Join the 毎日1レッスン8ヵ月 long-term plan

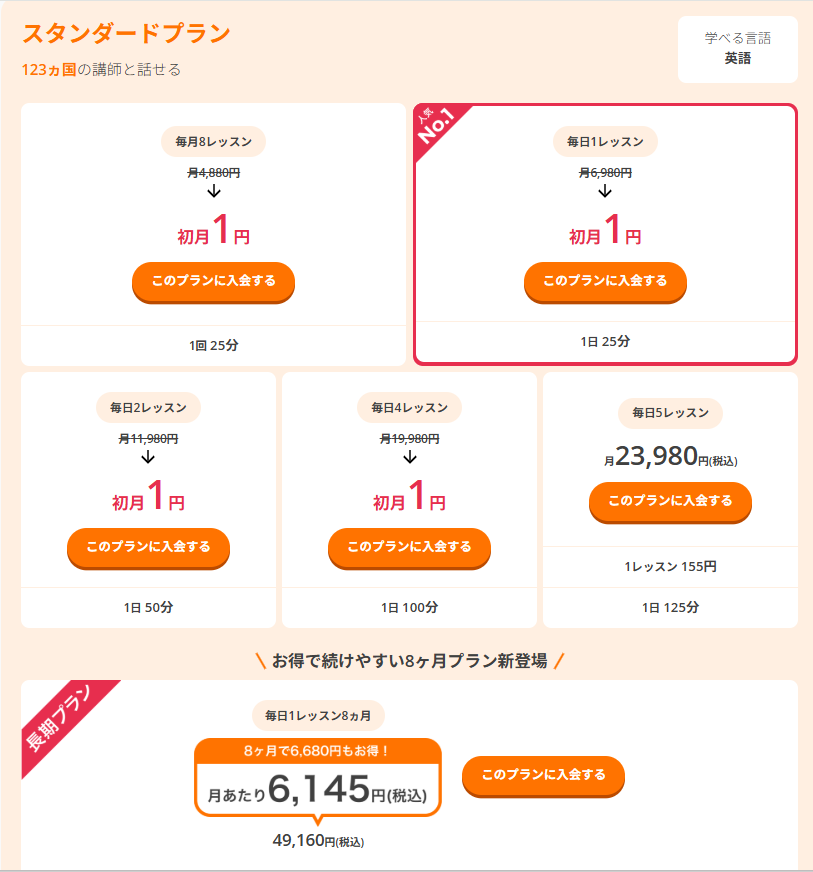tap(543, 775)
